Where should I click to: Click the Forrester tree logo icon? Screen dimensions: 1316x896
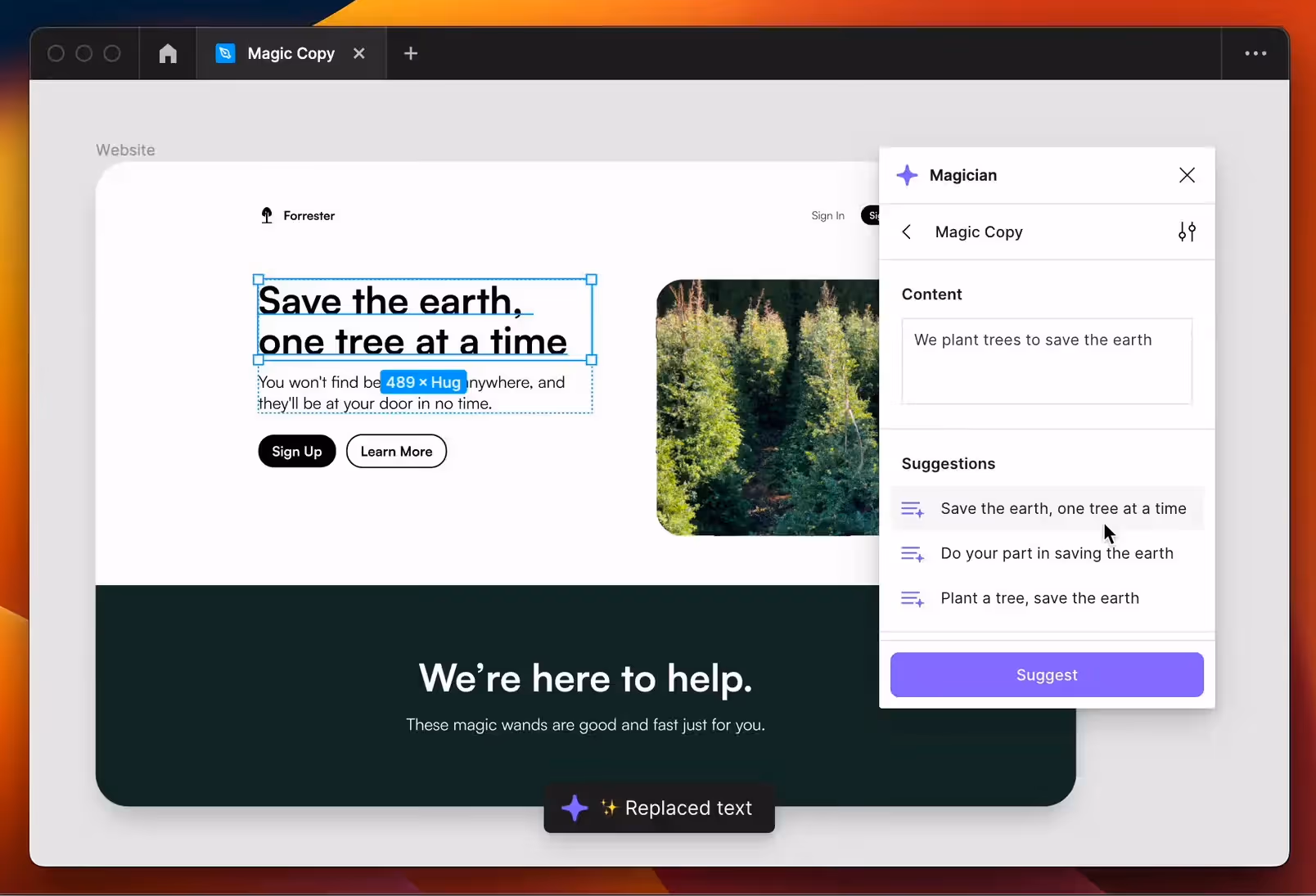[x=267, y=216]
